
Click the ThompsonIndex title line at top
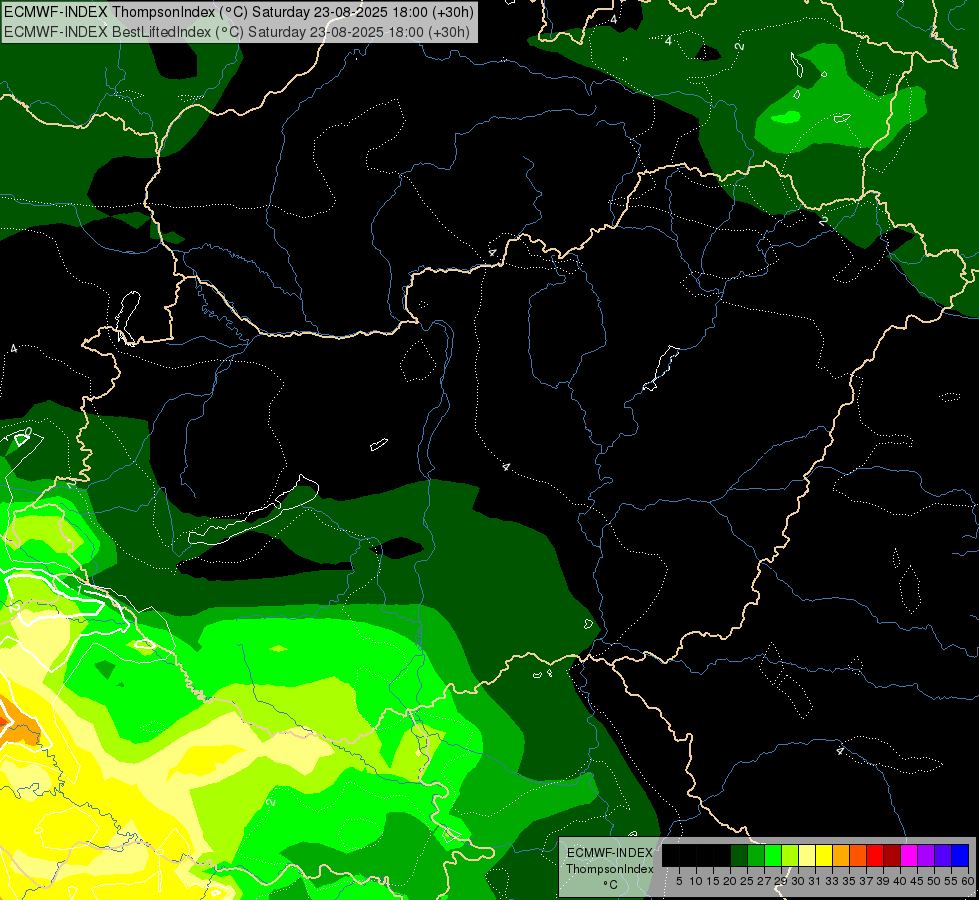[239, 12]
